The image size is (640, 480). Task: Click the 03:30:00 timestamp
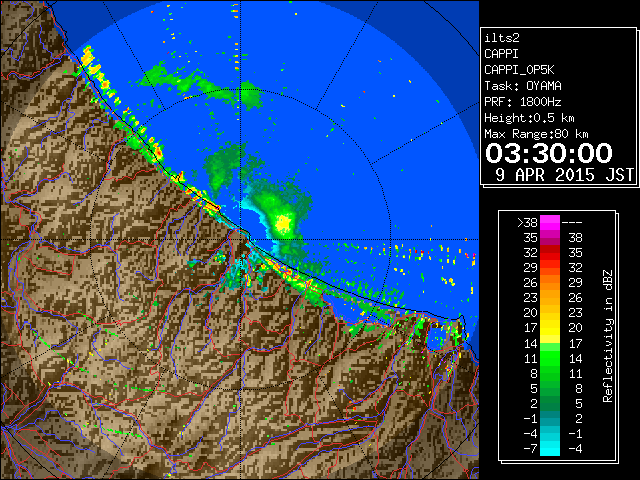pyautogui.click(x=549, y=153)
